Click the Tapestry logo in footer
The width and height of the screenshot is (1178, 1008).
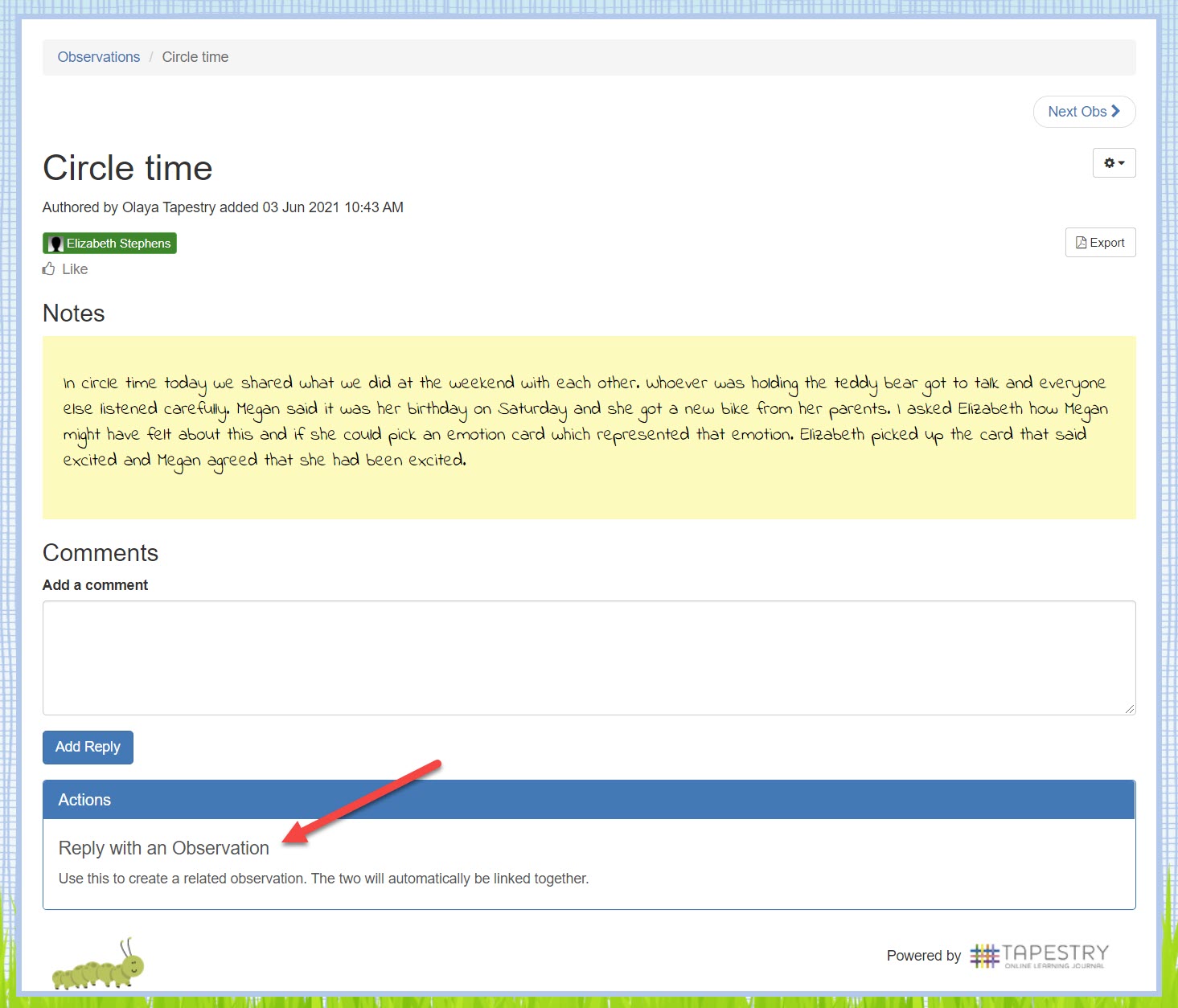point(1039,955)
